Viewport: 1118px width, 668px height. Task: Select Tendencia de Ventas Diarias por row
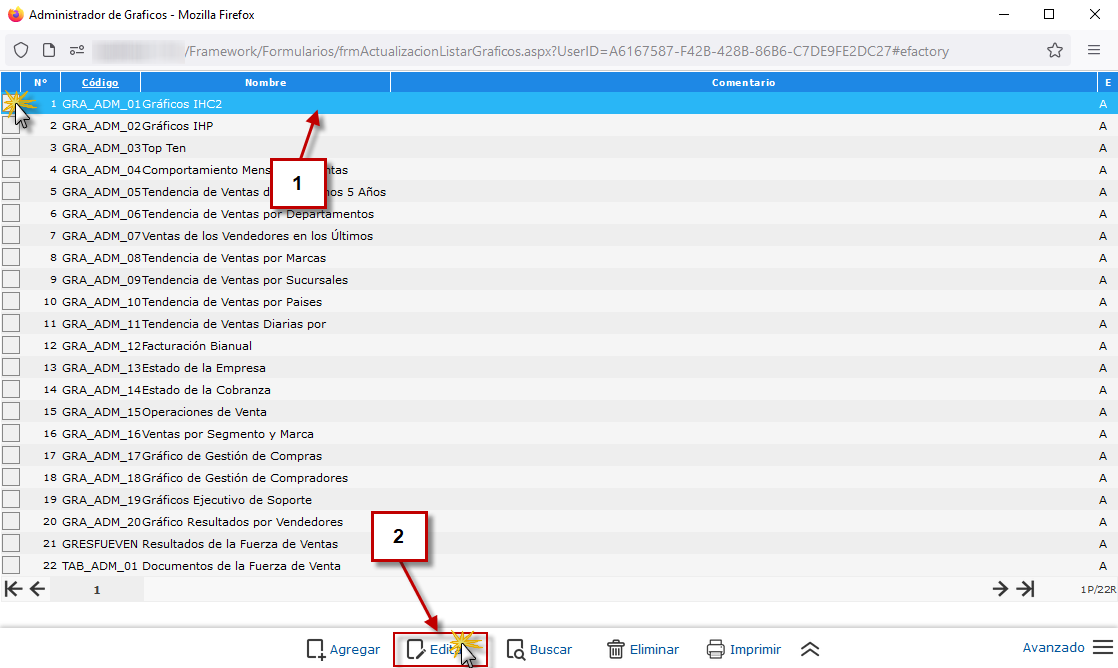pyautogui.click(x=559, y=324)
